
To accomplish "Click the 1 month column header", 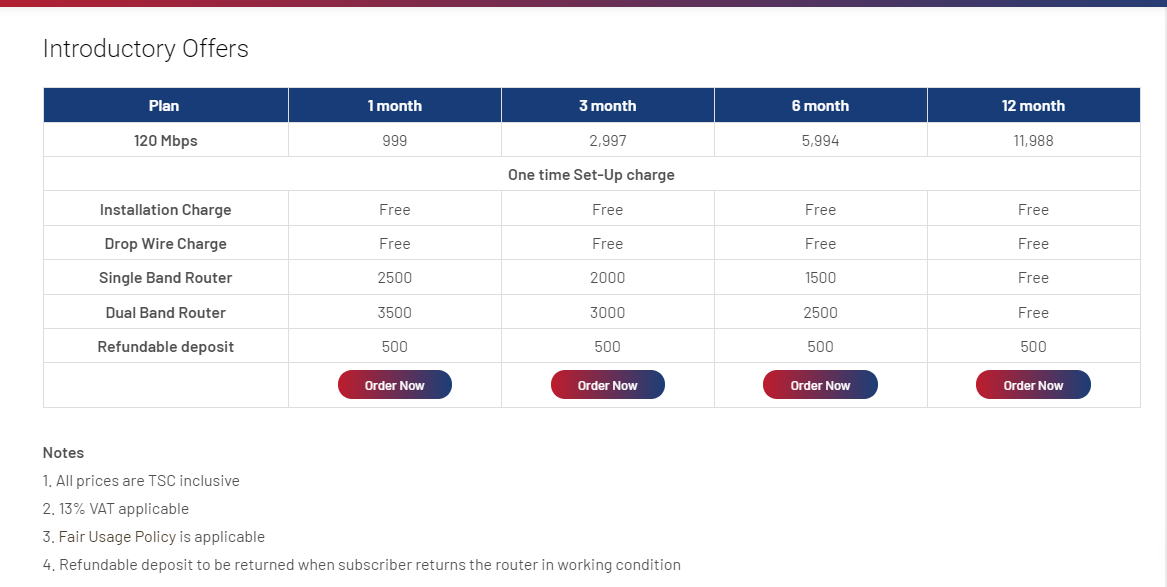I will pos(394,105).
